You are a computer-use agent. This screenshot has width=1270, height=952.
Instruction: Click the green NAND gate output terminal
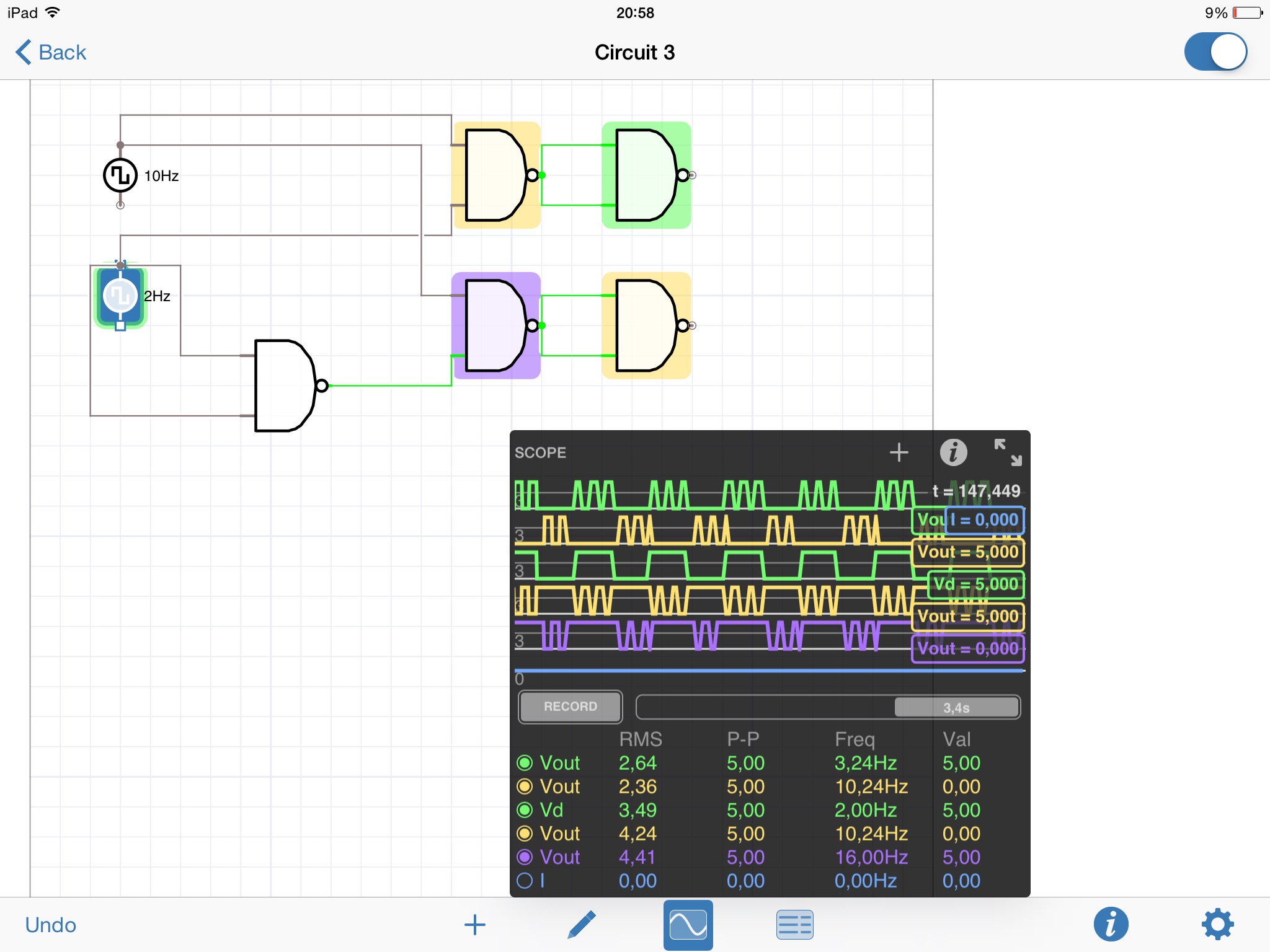point(693,175)
